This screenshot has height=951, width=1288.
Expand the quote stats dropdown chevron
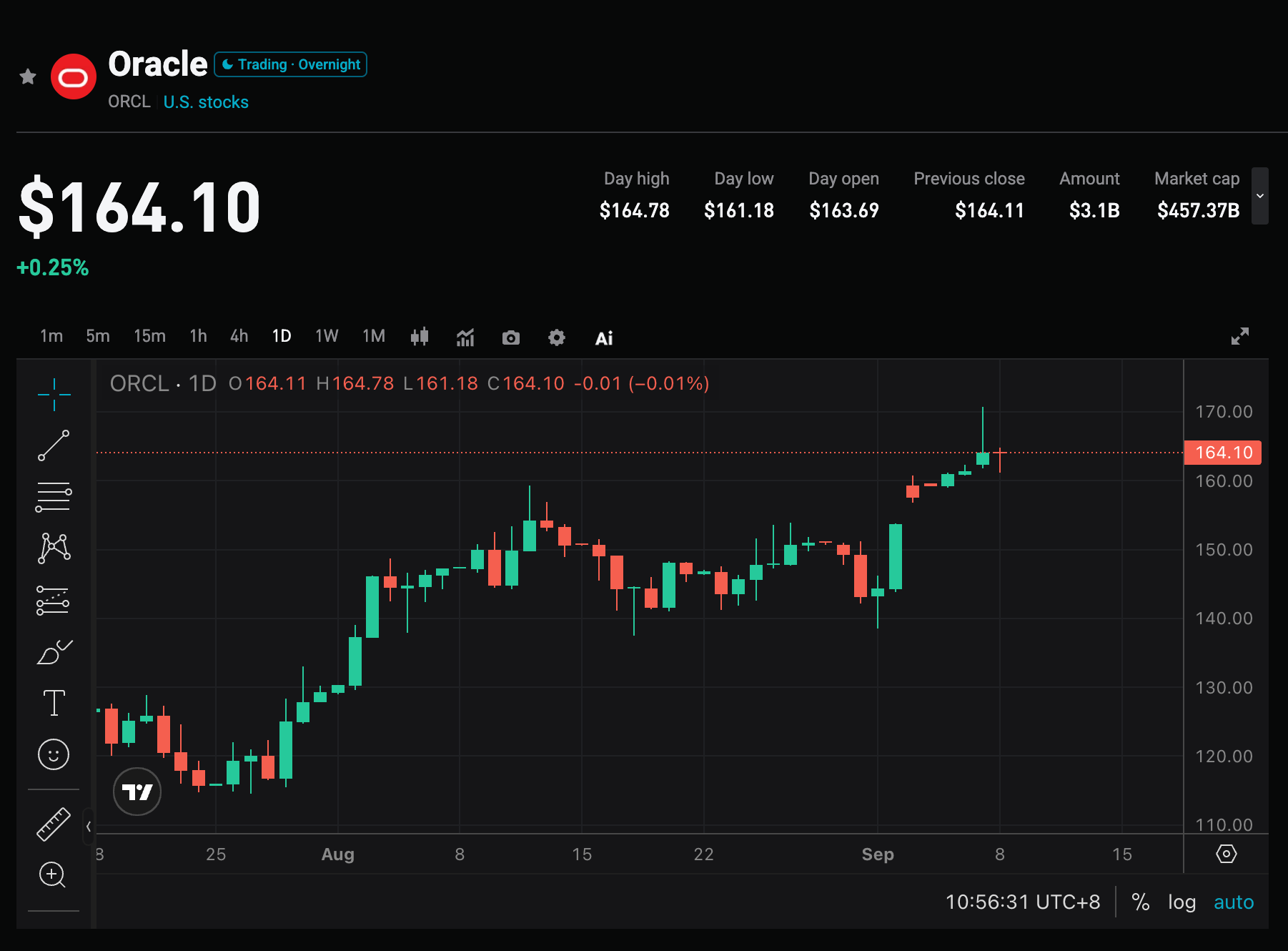[1260, 196]
